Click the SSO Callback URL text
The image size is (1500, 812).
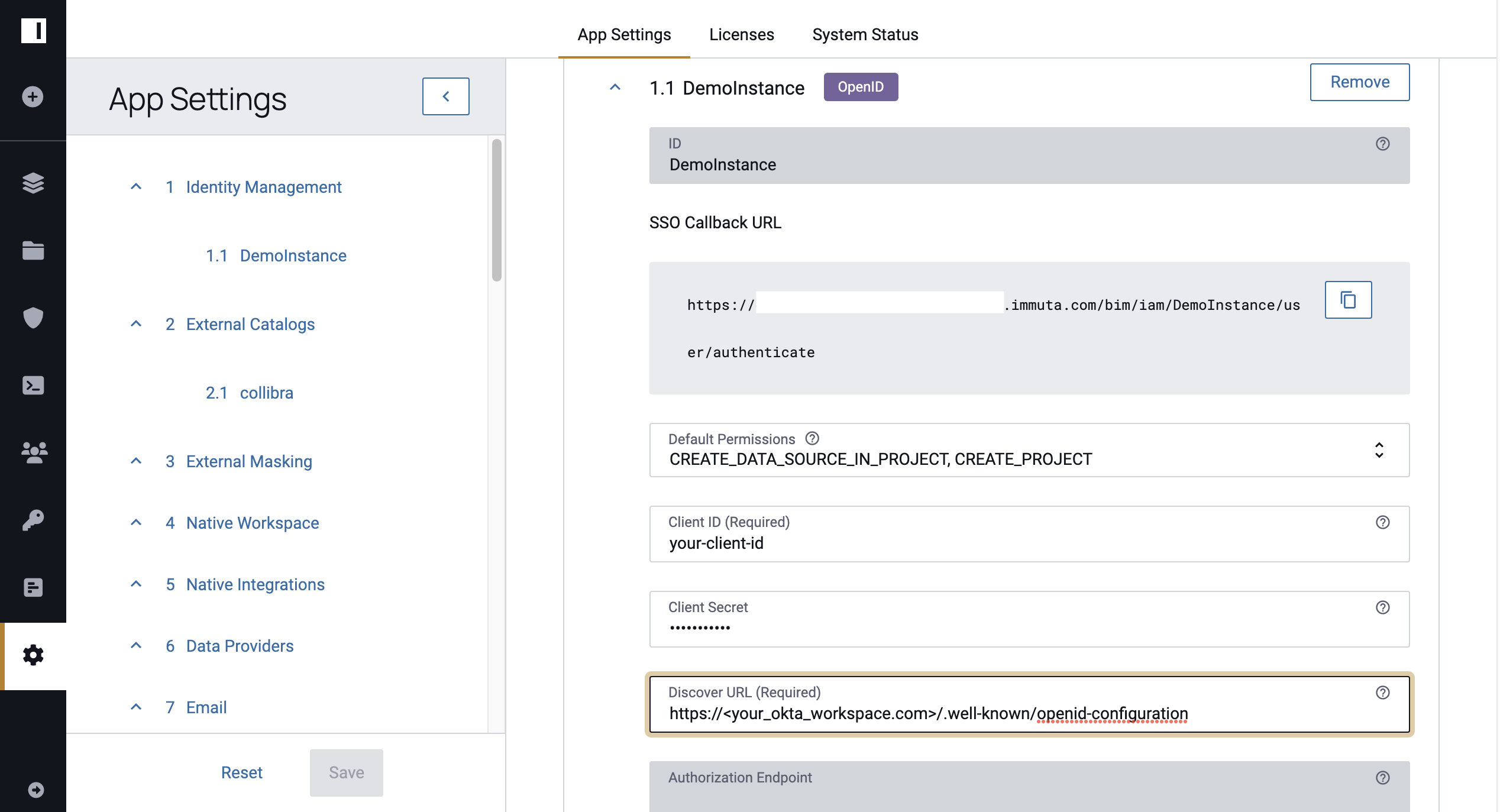tap(993, 328)
